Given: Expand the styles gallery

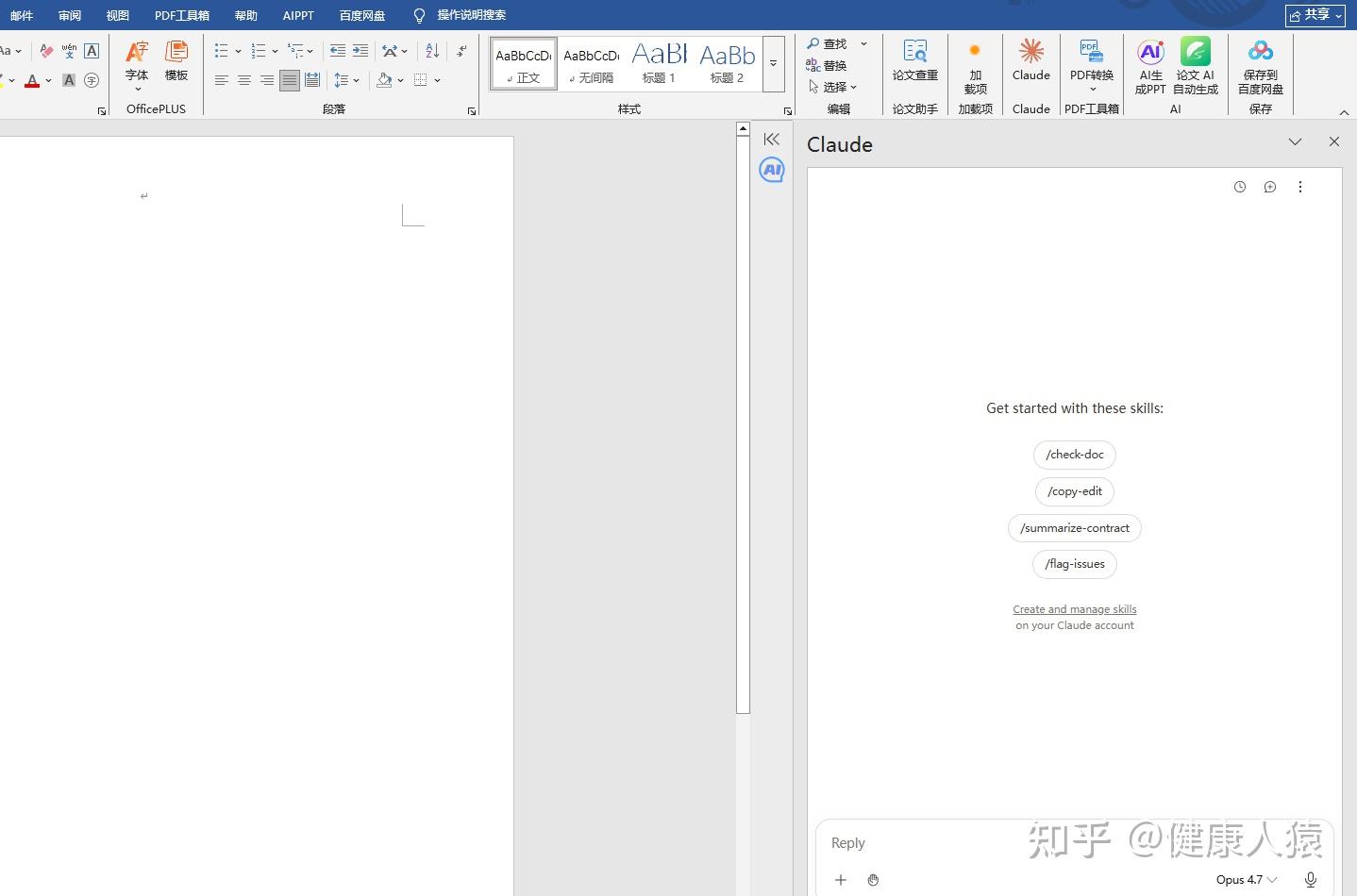Looking at the screenshot, I should click(773, 64).
